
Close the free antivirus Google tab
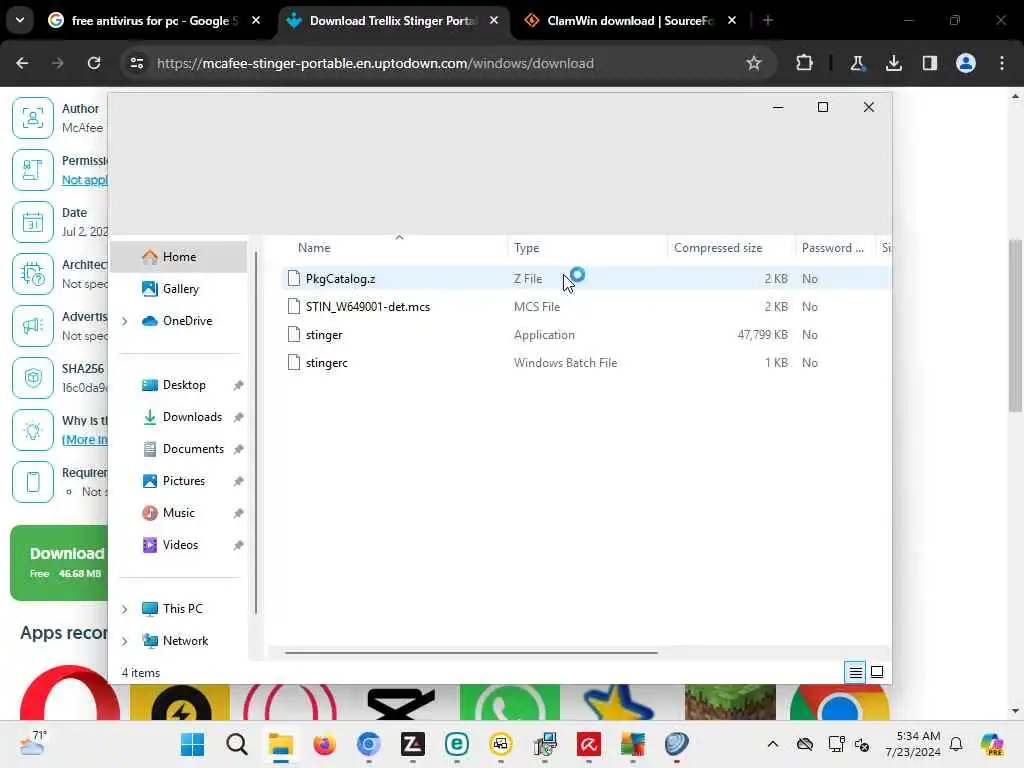coord(256,21)
